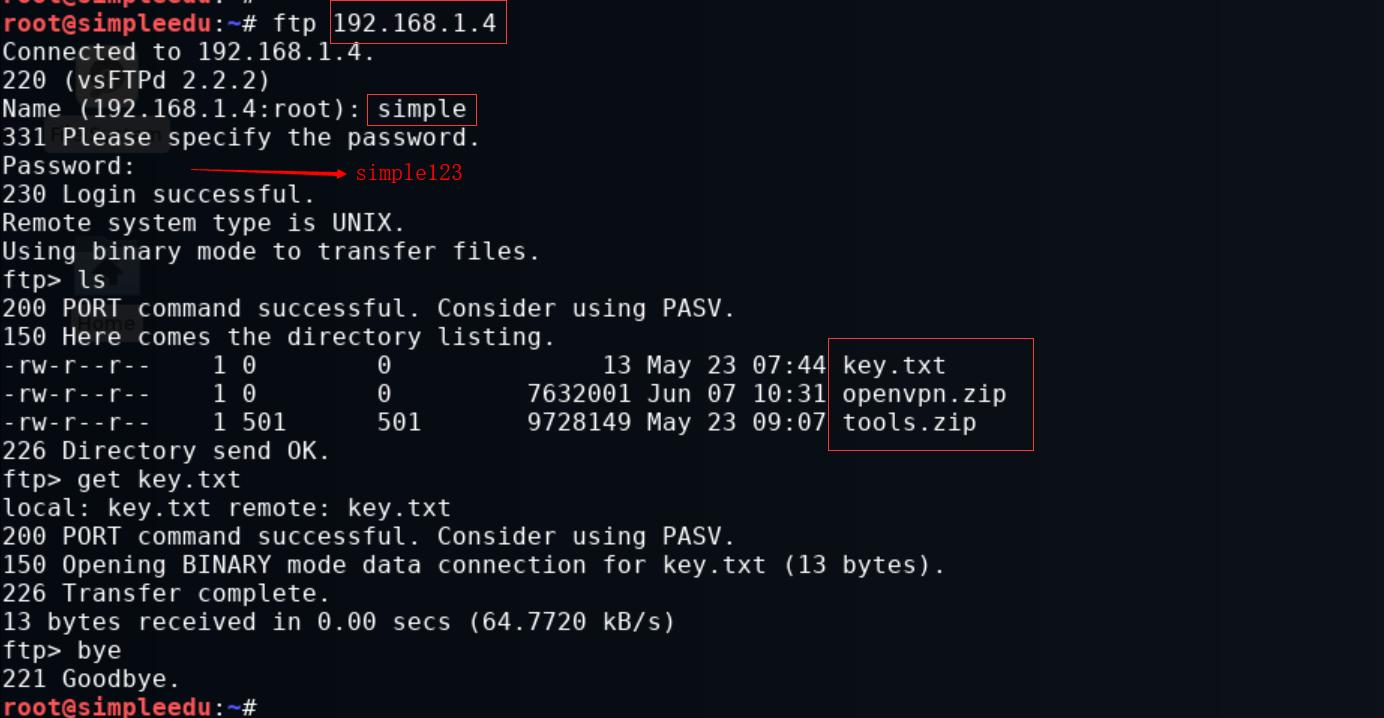
Task: Click the "226 Transfer complete." line
Action: click(166, 594)
